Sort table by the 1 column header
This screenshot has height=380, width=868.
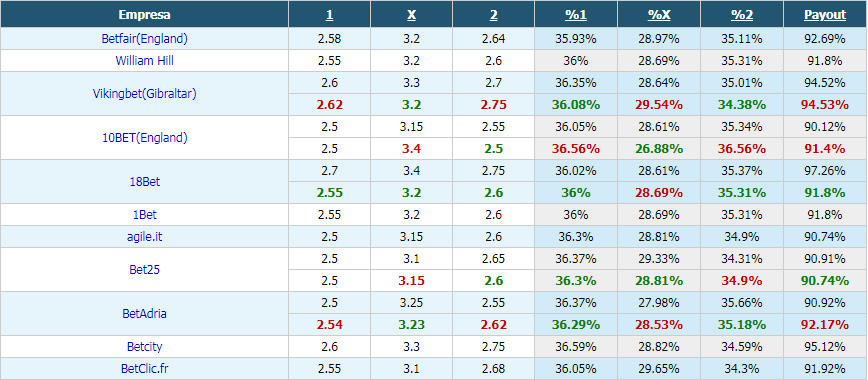click(x=329, y=15)
